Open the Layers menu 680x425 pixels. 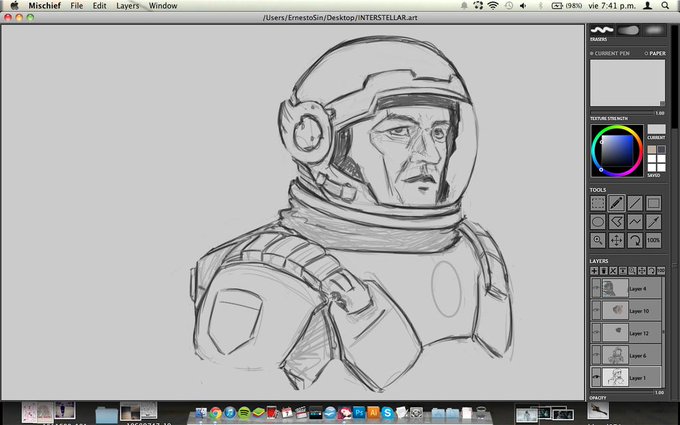(x=127, y=5)
